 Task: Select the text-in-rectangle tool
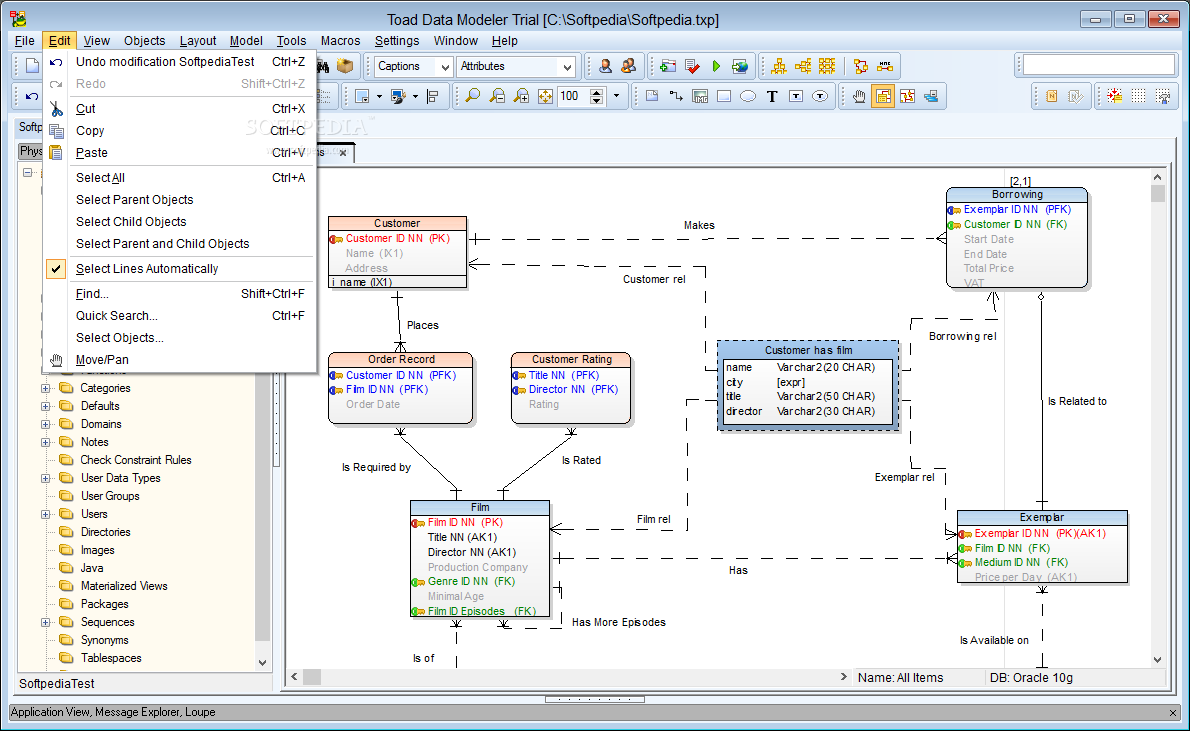(x=796, y=96)
